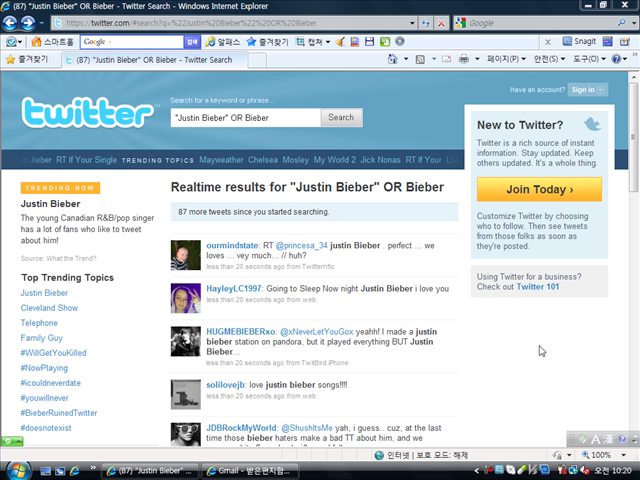The image size is (640, 480).
Task: Open the 100% zoom level dropdown
Action: 624,455
